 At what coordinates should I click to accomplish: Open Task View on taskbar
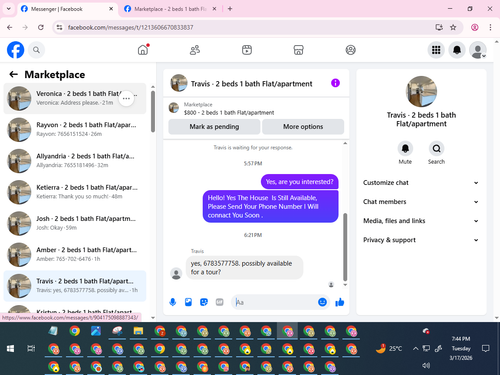point(31,349)
